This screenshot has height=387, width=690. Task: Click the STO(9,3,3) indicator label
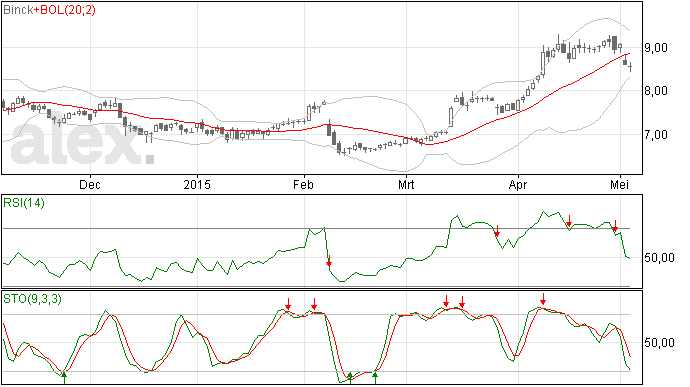pos(32,299)
